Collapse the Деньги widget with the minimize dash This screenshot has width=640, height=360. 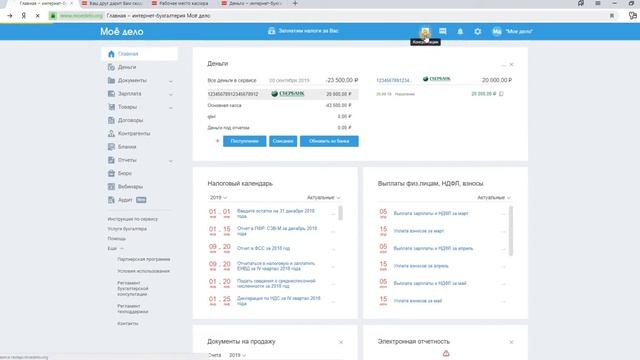tap(503, 65)
